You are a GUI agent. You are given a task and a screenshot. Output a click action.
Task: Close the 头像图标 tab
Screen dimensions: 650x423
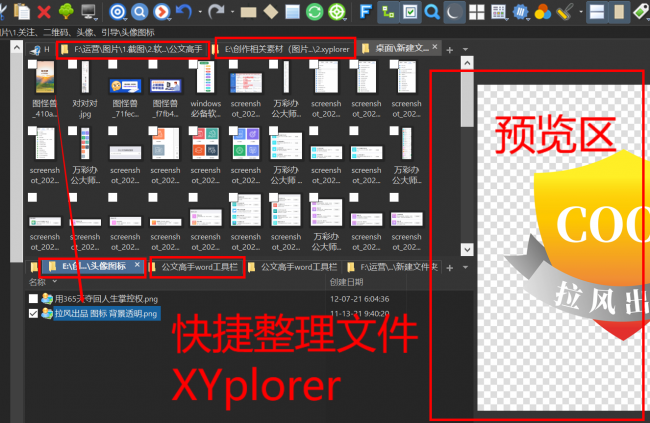137,265
